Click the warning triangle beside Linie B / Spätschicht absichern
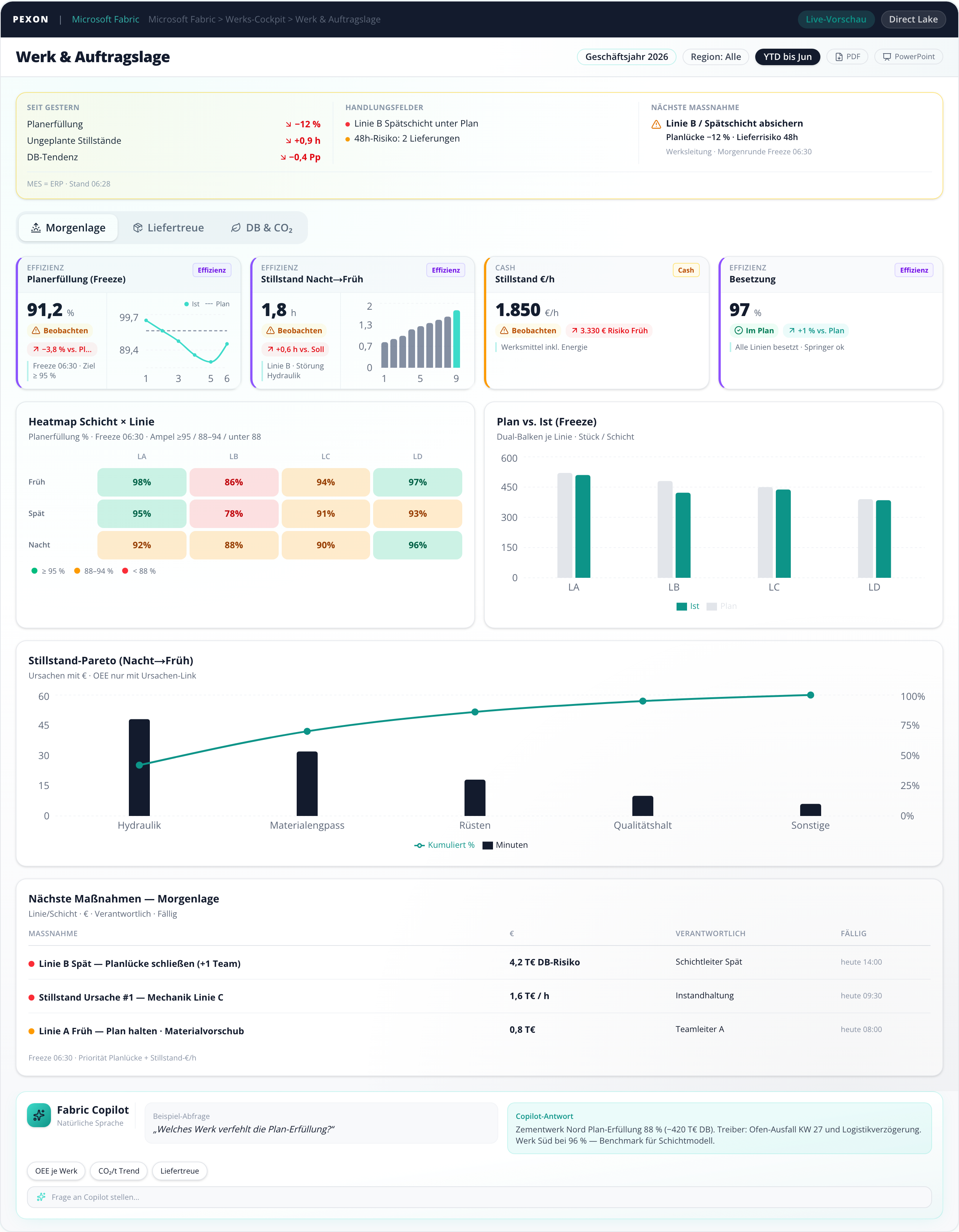The image size is (959, 1232). point(656,124)
